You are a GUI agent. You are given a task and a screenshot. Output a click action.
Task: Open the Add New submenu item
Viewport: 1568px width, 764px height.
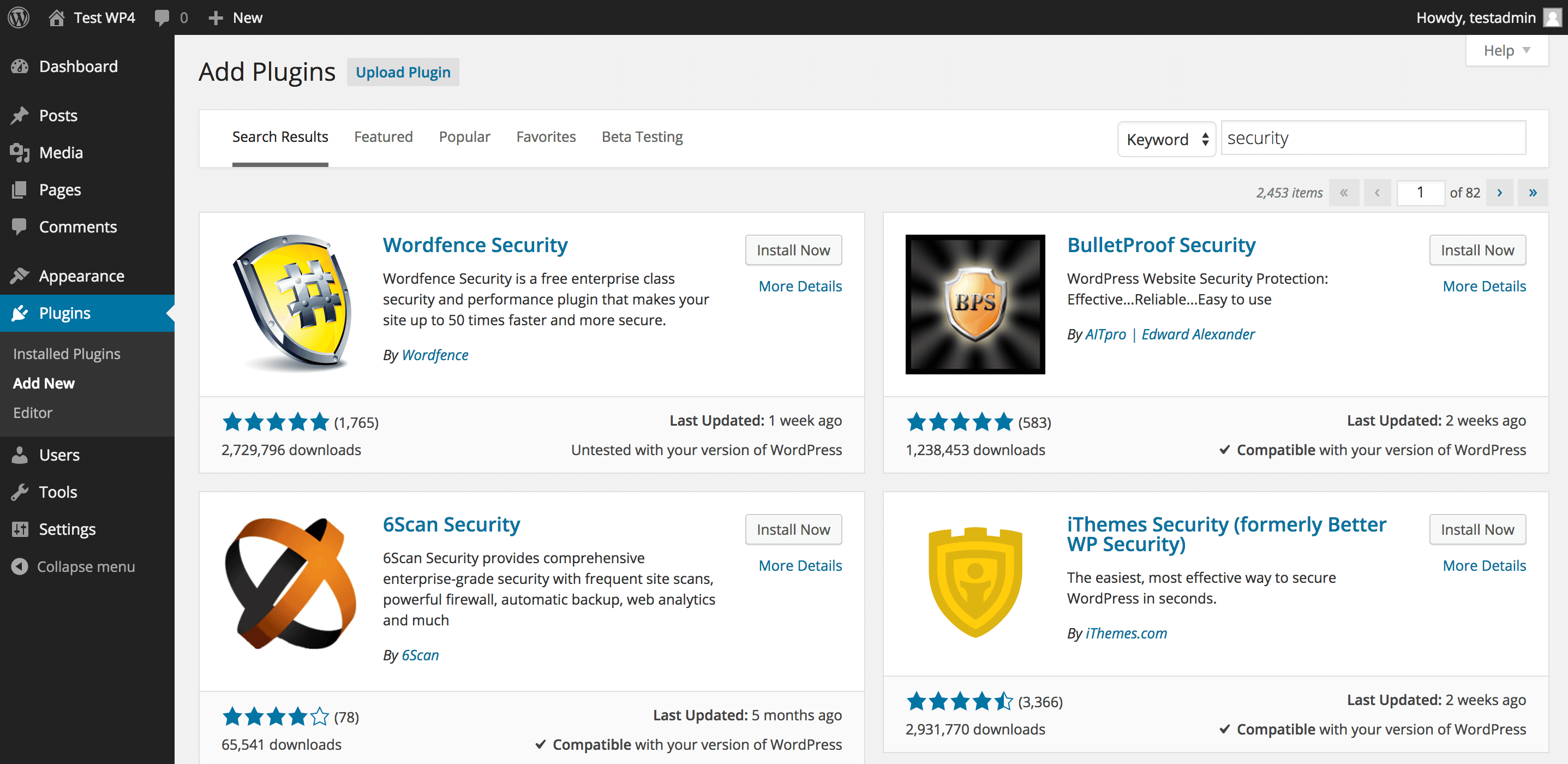pos(44,383)
